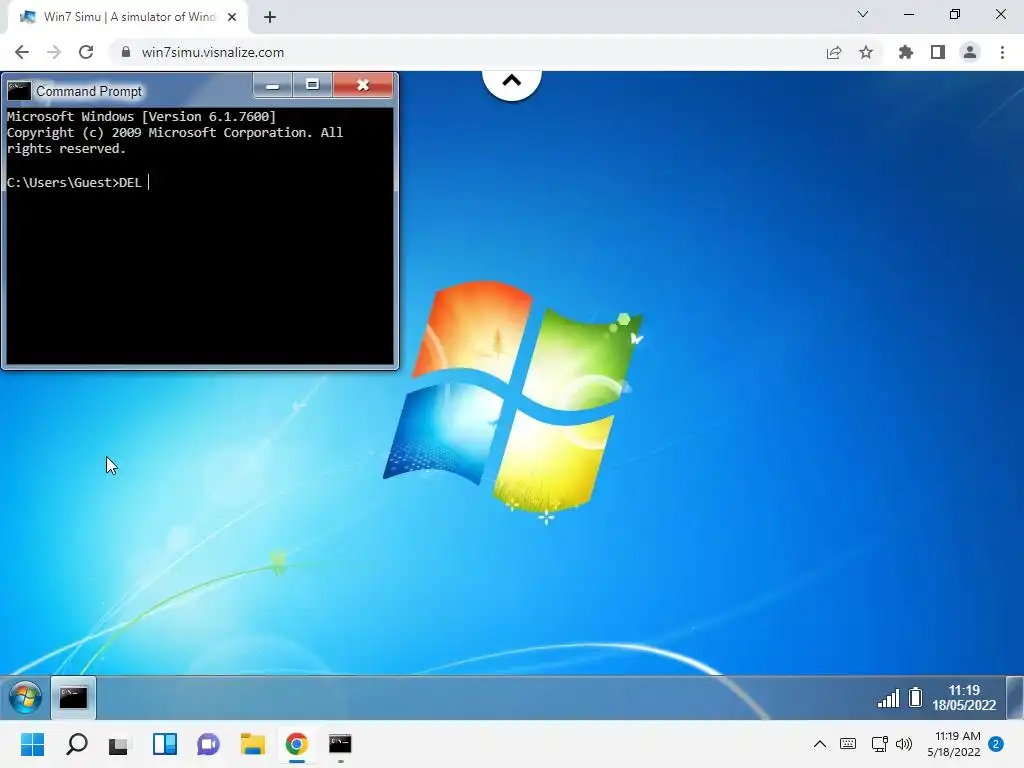
Task: Show hidden tray icons chevron
Action: [820, 744]
